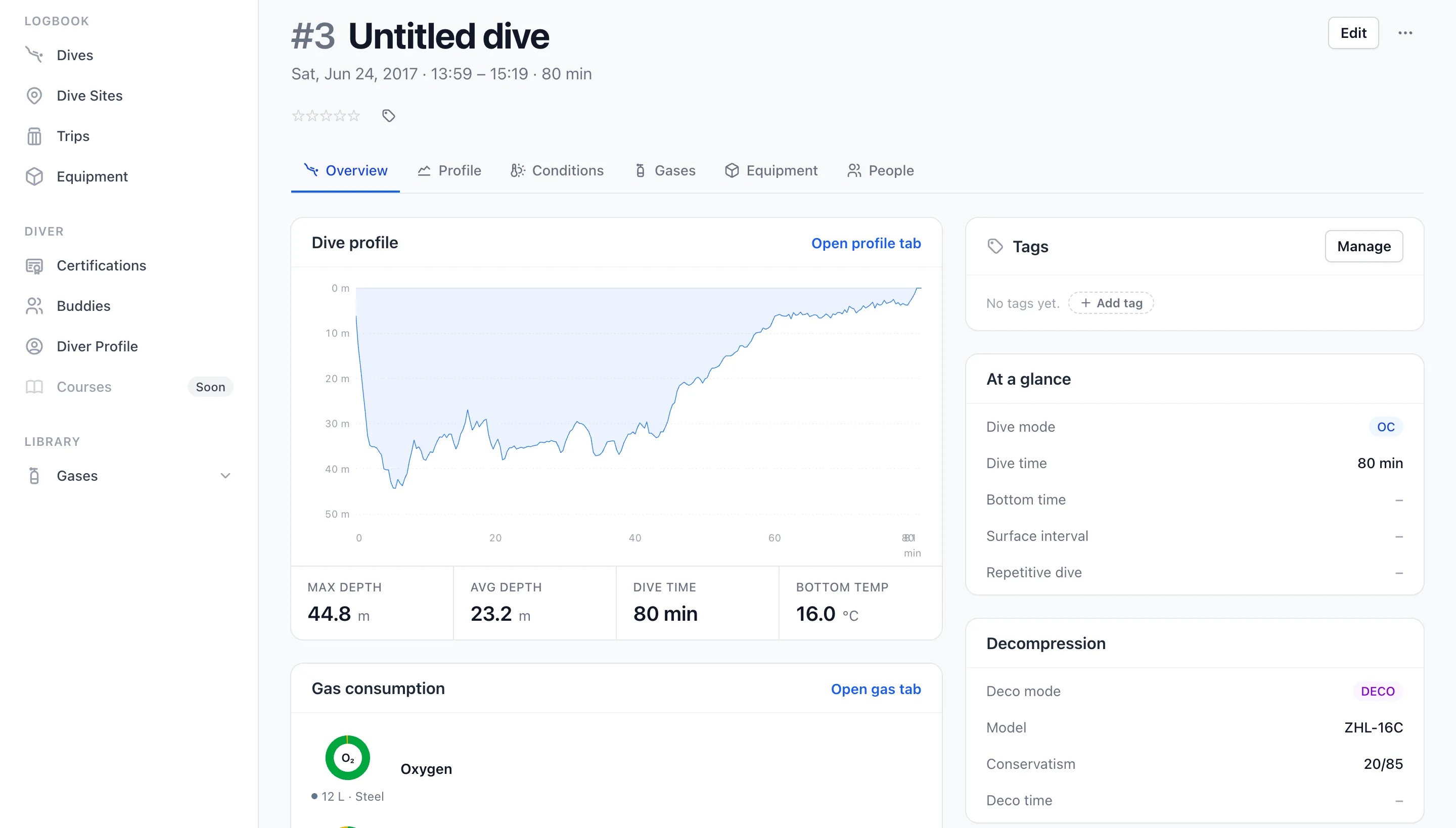Click the Oxygen gas name
The image size is (1456, 828).
pyautogui.click(x=426, y=769)
